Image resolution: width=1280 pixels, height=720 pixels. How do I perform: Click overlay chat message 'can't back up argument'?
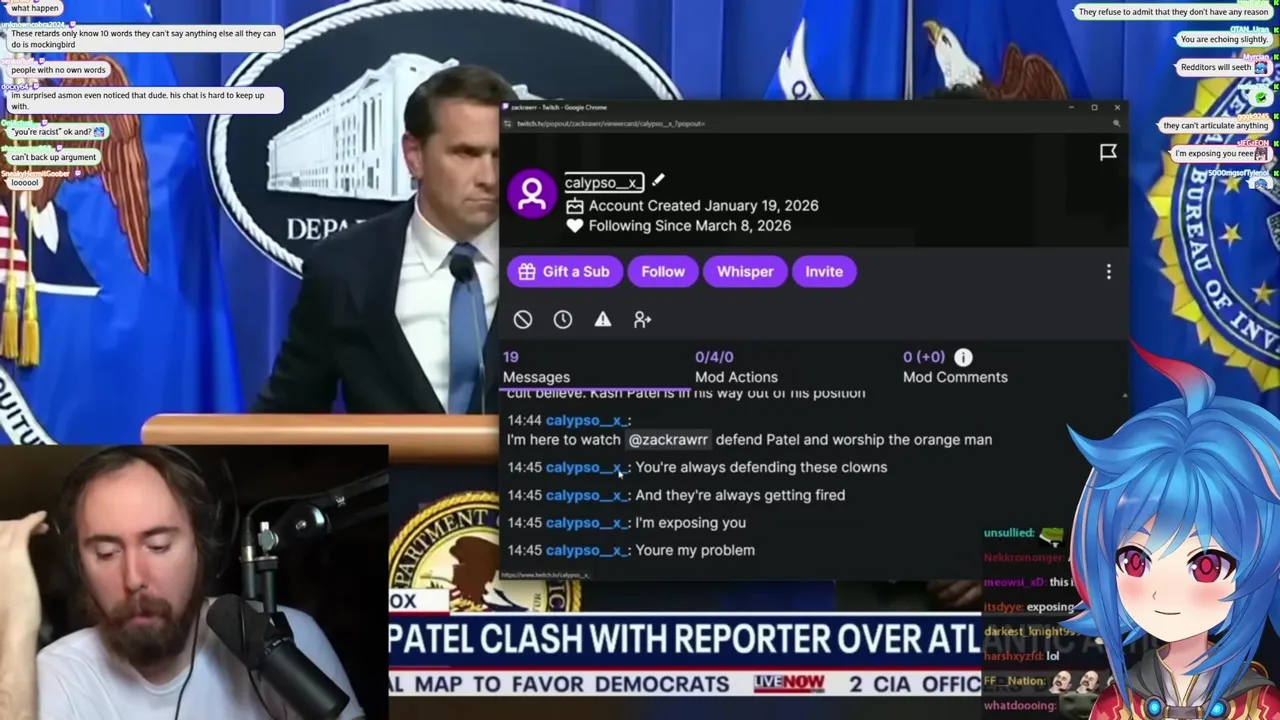coord(53,157)
